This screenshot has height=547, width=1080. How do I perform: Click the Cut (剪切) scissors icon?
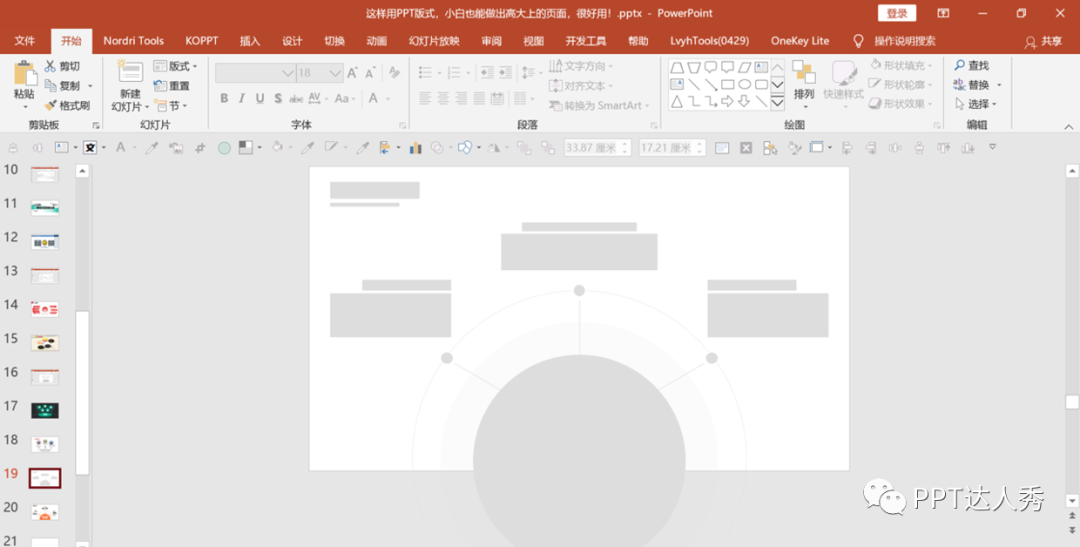pyautogui.click(x=50, y=66)
